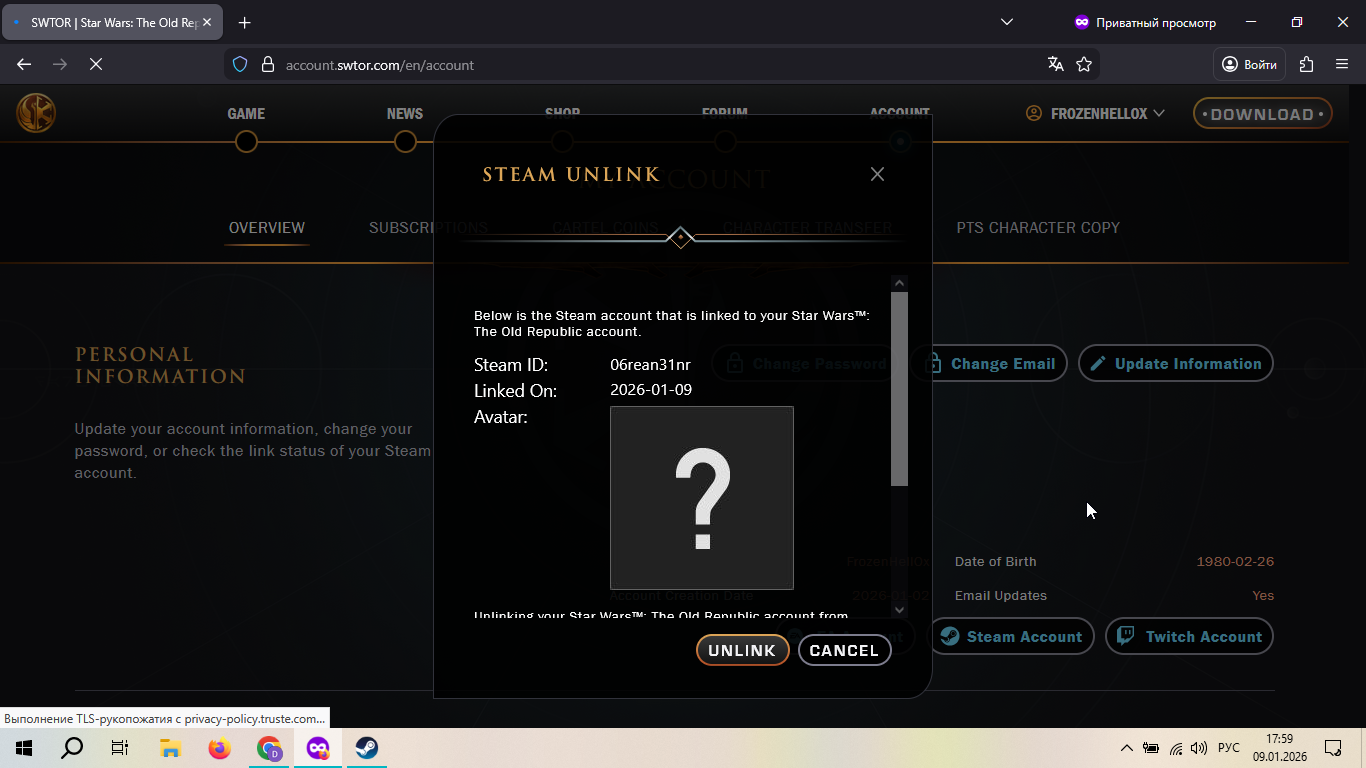Open the GAME navigation menu
Image resolution: width=1366 pixels, height=768 pixels.
[x=246, y=114]
